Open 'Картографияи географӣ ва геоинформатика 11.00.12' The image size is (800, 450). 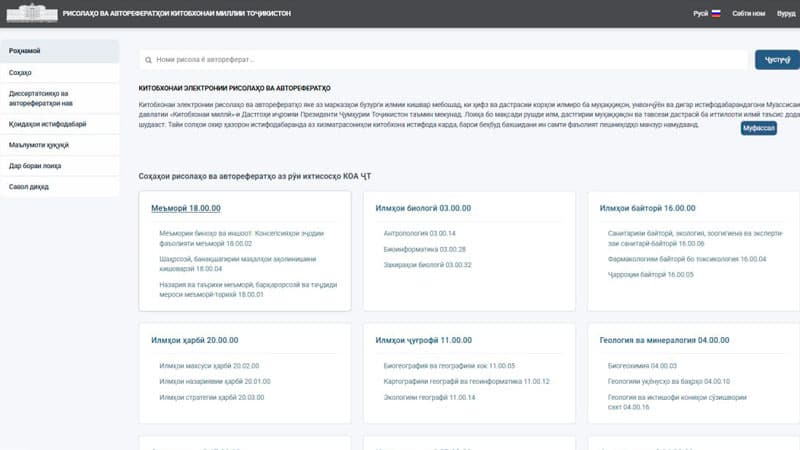(466, 381)
